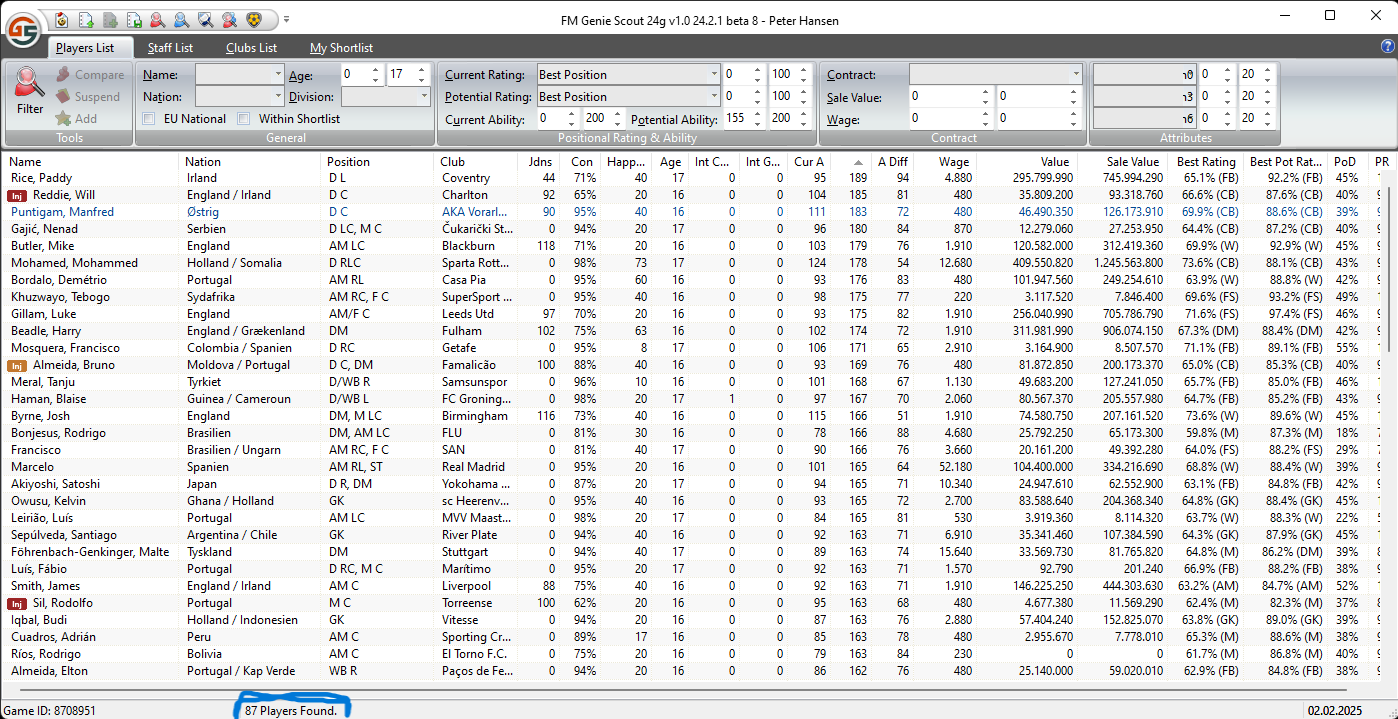The image size is (1398, 719).
Task: Click the blue person search quick-access icon
Action: [181, 19]
